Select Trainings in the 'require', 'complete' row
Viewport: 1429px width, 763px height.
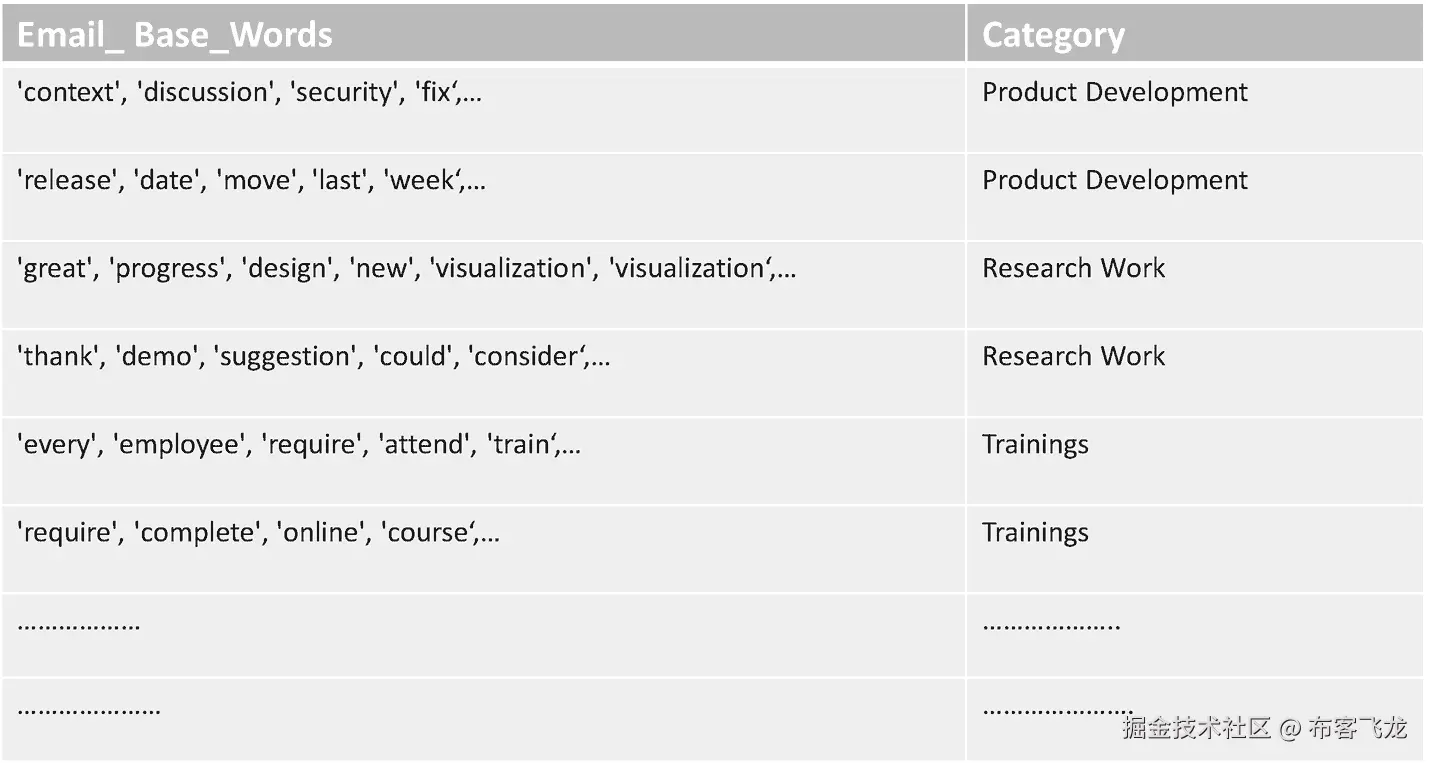tap(1035, 533)
